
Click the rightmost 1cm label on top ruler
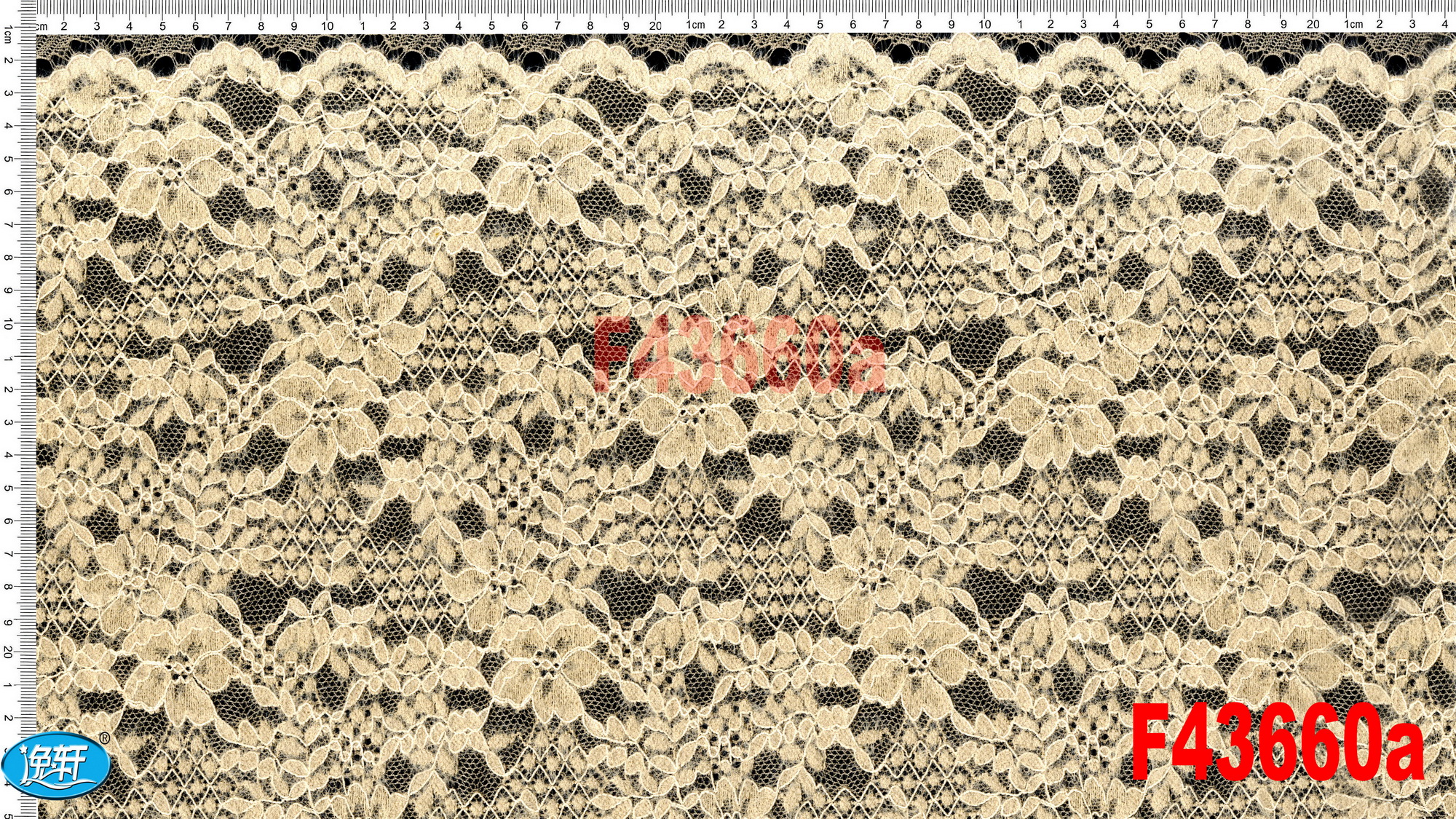point(1353,24)
